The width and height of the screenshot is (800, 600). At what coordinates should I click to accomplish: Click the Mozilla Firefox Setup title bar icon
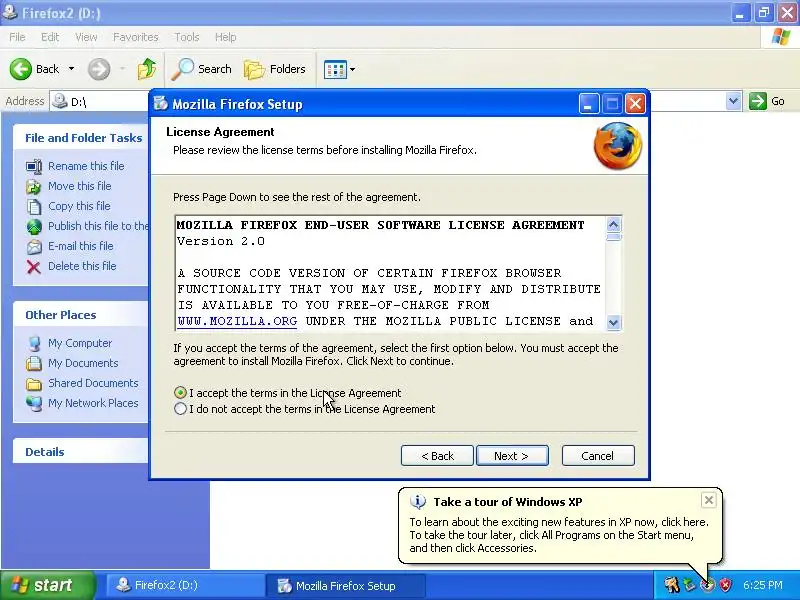[x=161, y=104]
